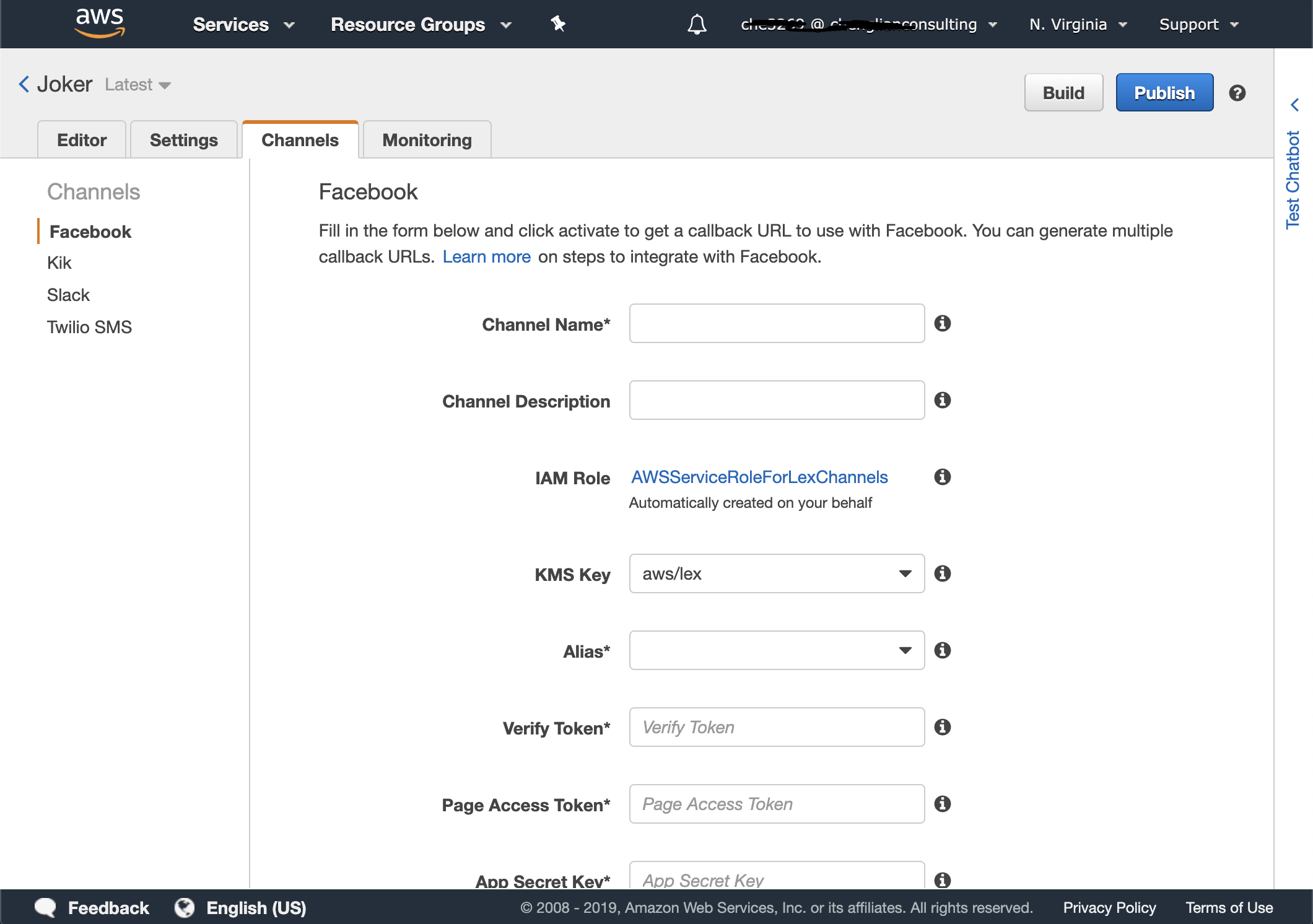
Task: Click the globe language icon
Action: (x=185, y=907)
